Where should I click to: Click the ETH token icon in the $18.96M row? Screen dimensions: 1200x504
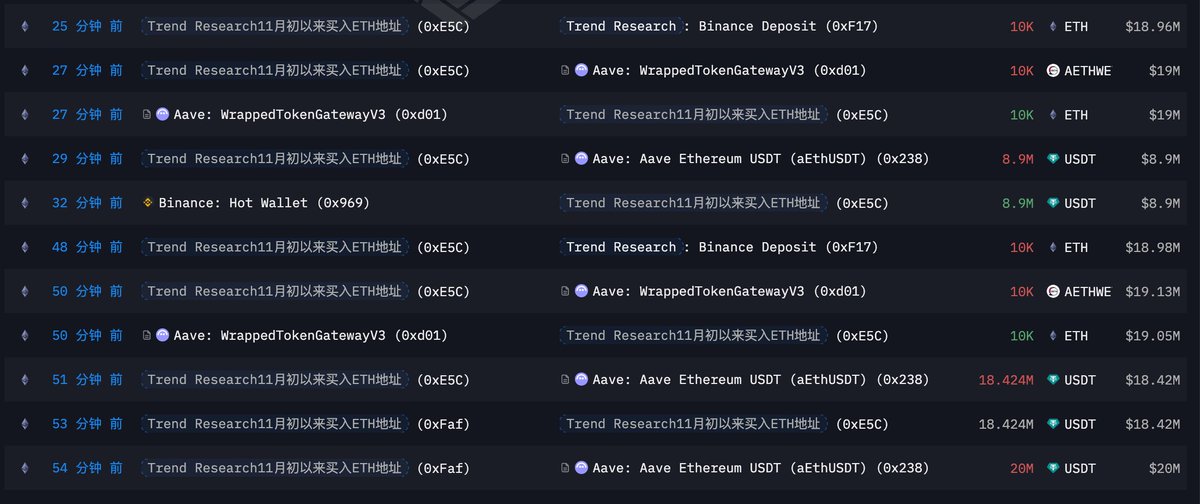coord(1052,27)
